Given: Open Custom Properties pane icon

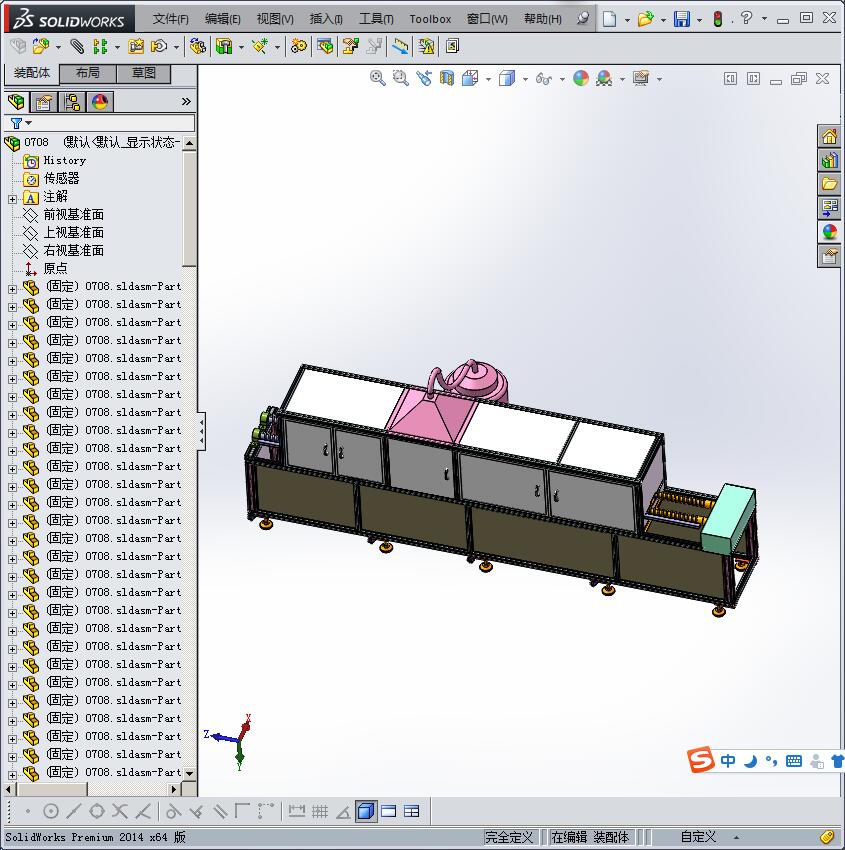Looking at the screenshot, I should click(x=829, y=255).
